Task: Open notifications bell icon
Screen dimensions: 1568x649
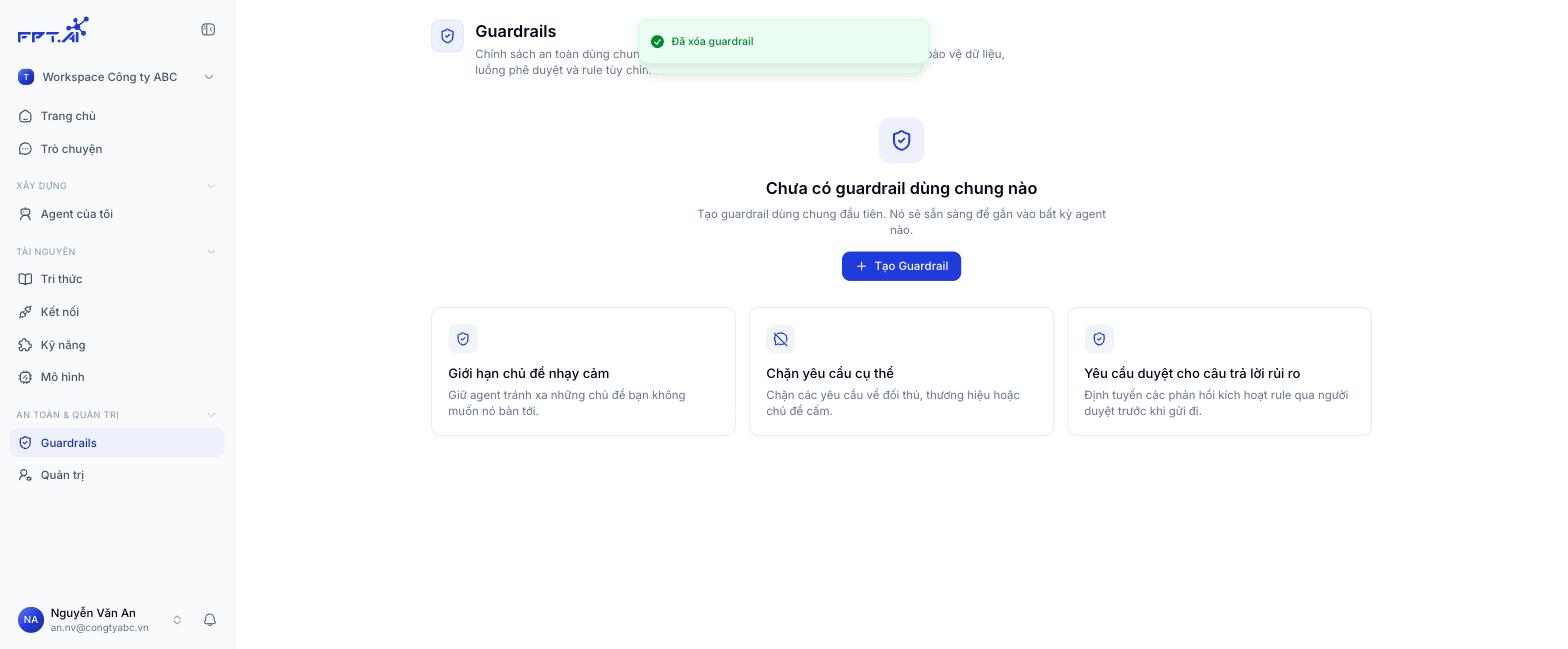Action: coord(210,620)
